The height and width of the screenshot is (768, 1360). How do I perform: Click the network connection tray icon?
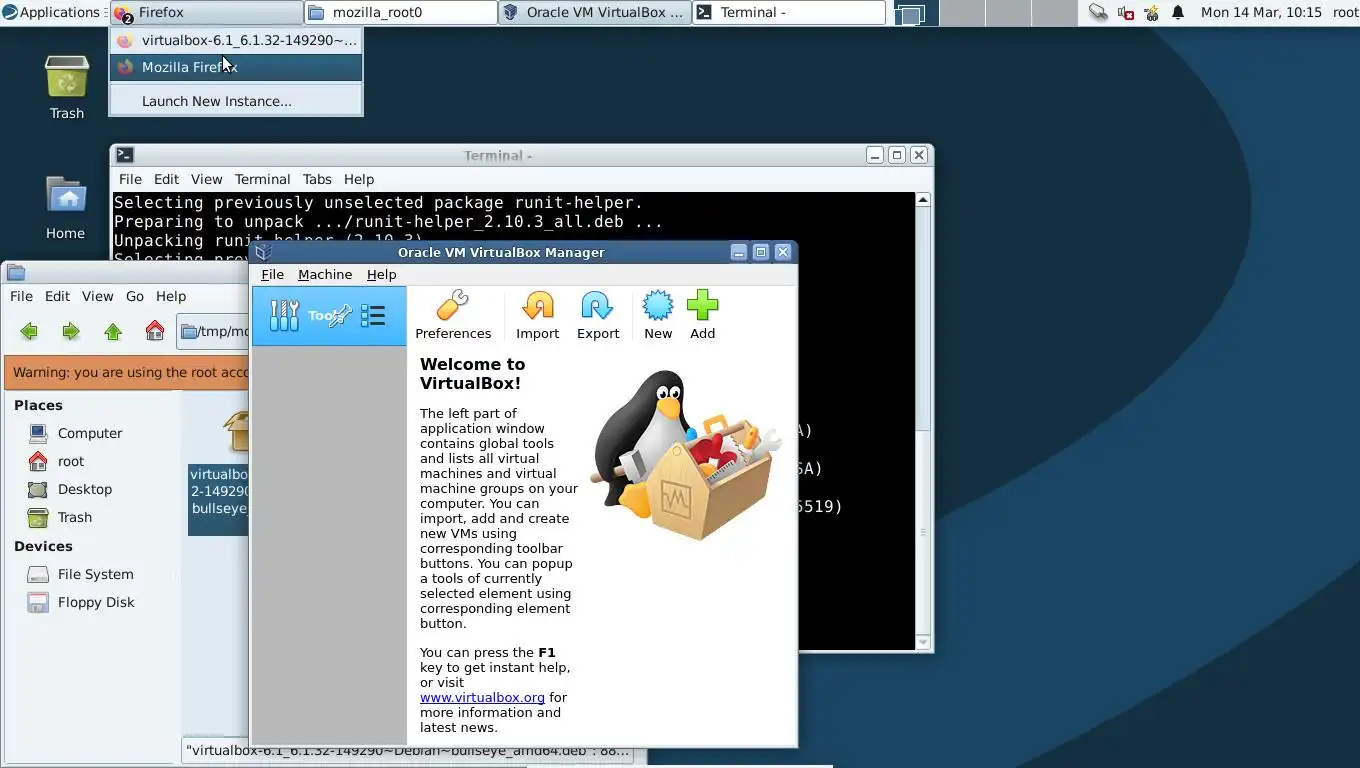coord(1098,13)
